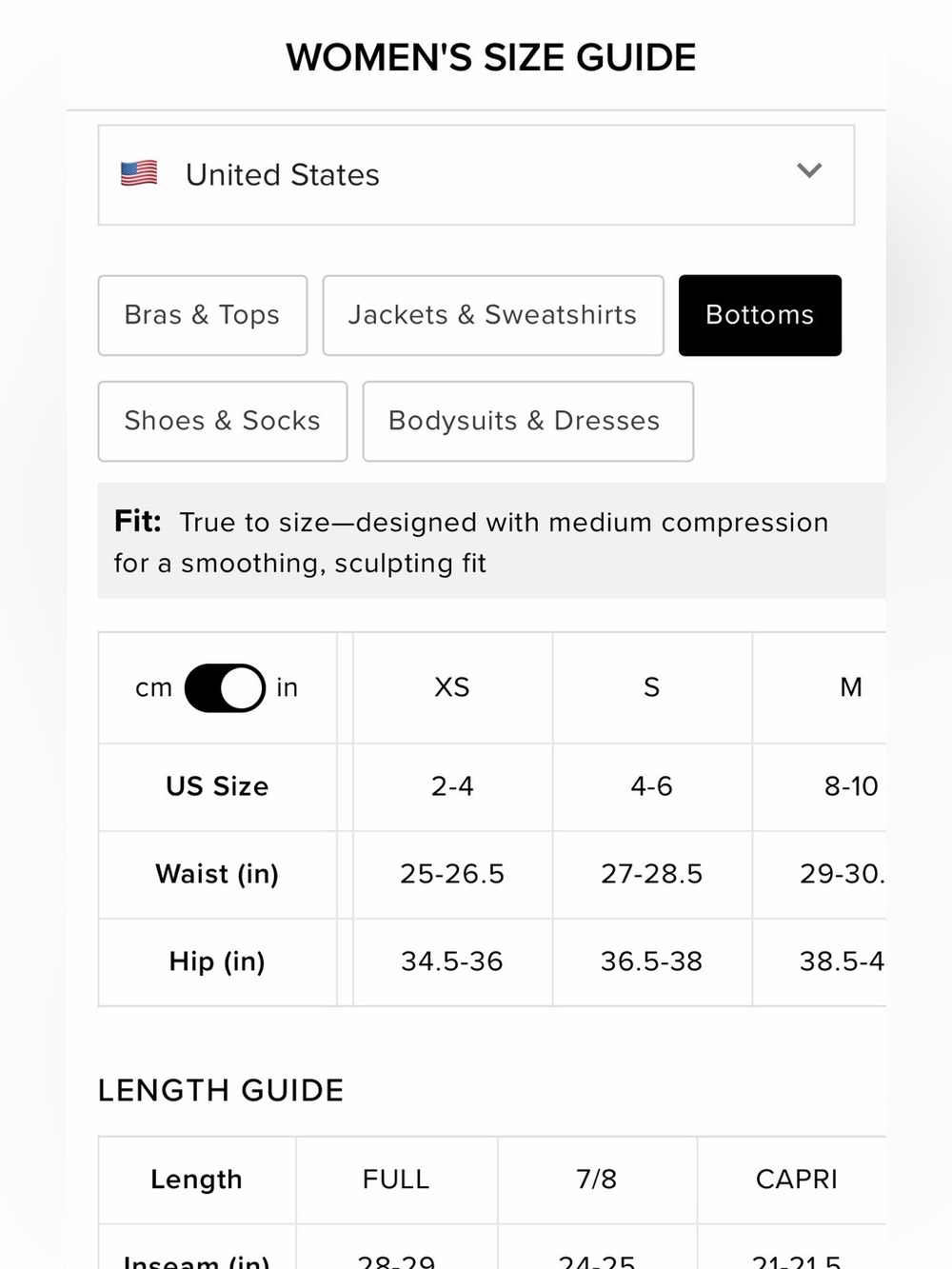The height and width of the screenshot is (1269, 952).
Task: Open the Shoes & Socks category
Action: [x=223, y=421]
